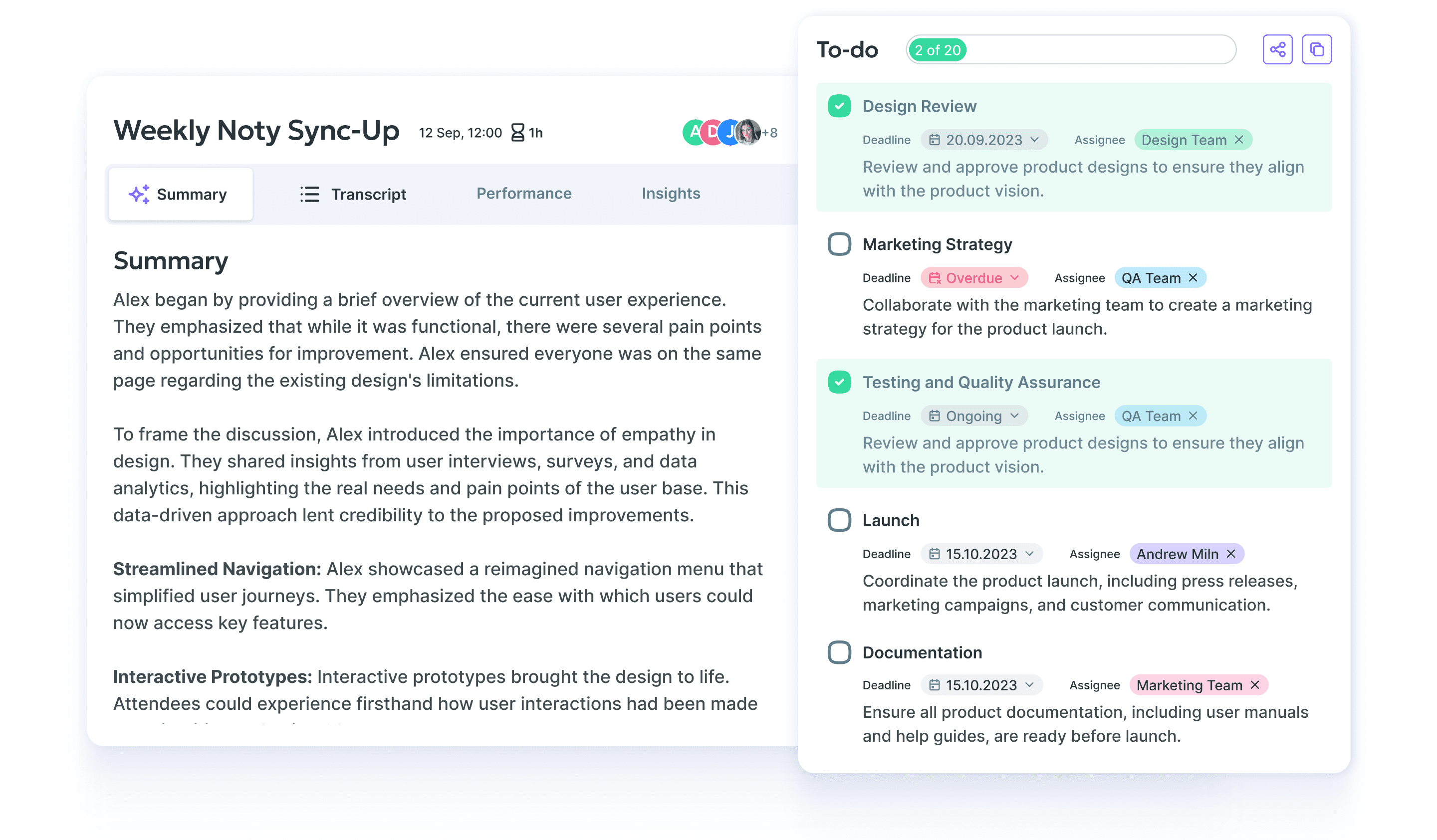Expand the Design Review deadline dropdown
This screenshot has height=840, width=1437.
1034,139
